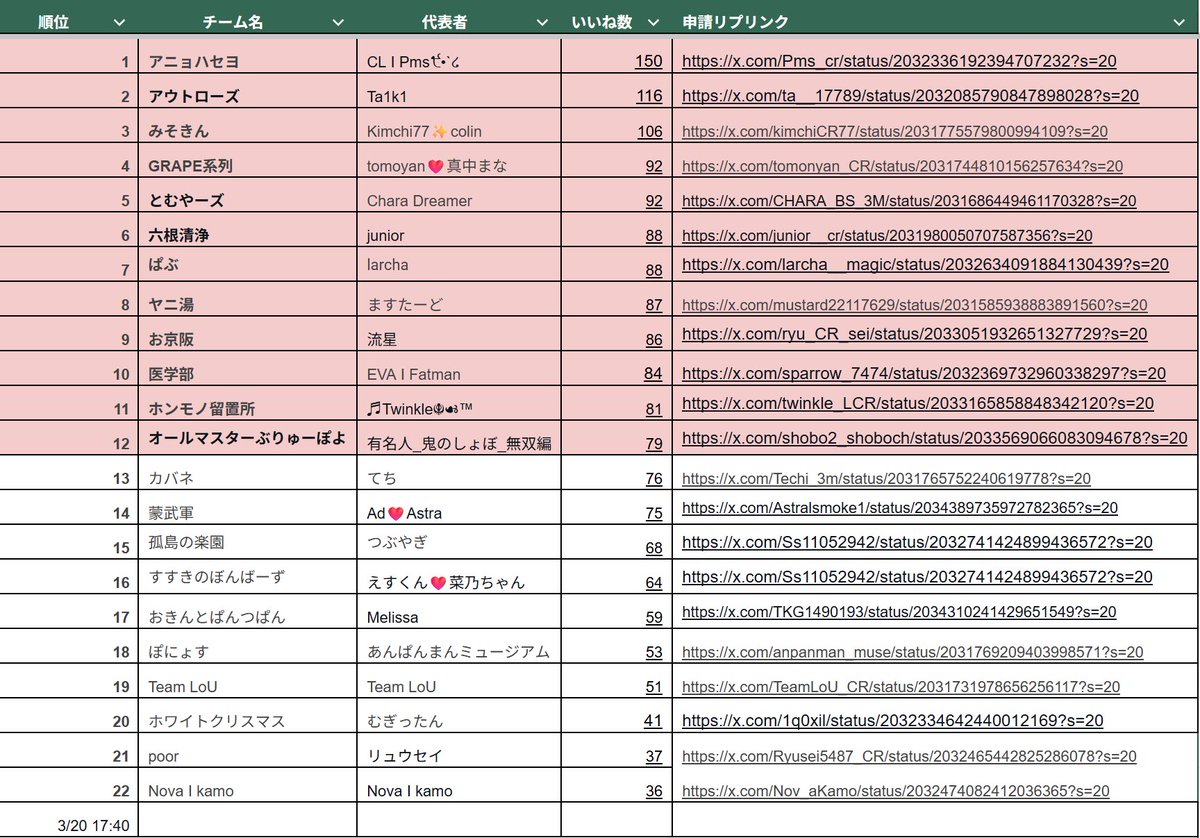Open the TKG1490193 status link
This screenshot has width=1200, height=838.
point(899,612)
